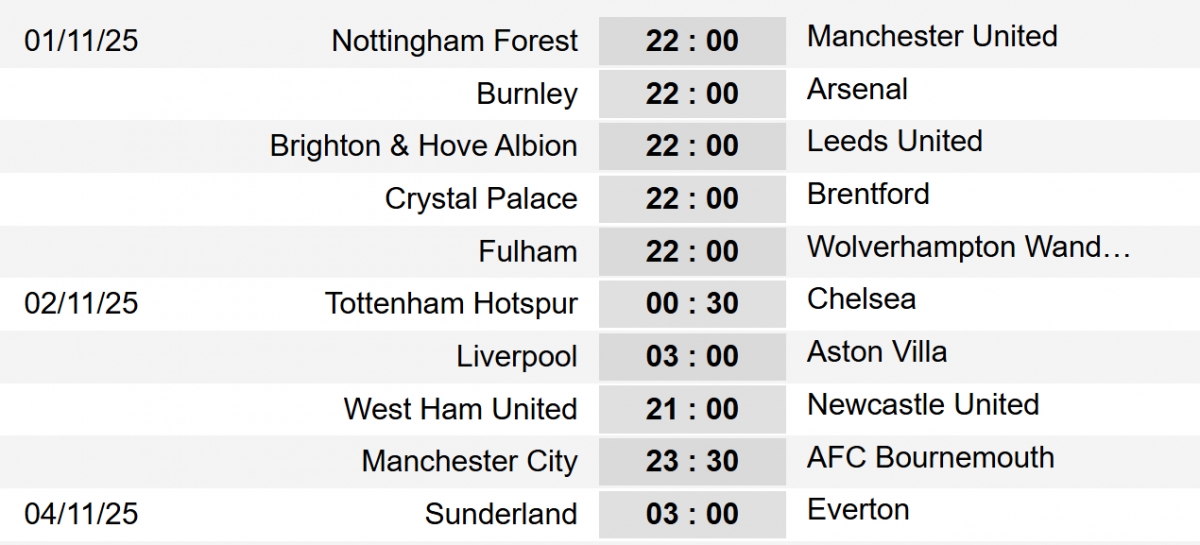Screen dimensions: 1200x545
Task: Open the 00:30 Tottenham vs Chelsea kickoff time
Action: (x=692, y=304)
